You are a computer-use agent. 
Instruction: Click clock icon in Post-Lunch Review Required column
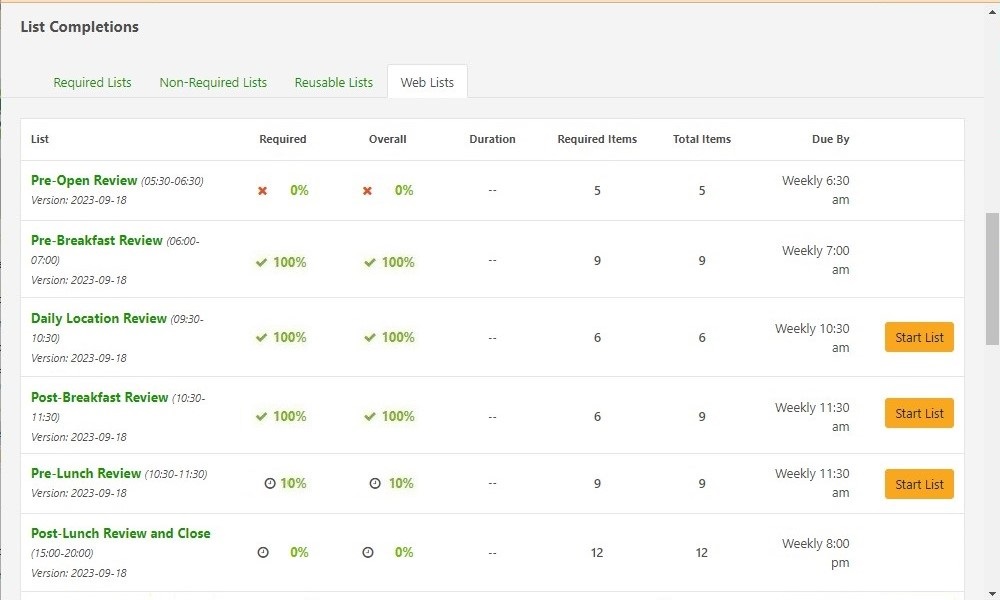click(263, 553)
